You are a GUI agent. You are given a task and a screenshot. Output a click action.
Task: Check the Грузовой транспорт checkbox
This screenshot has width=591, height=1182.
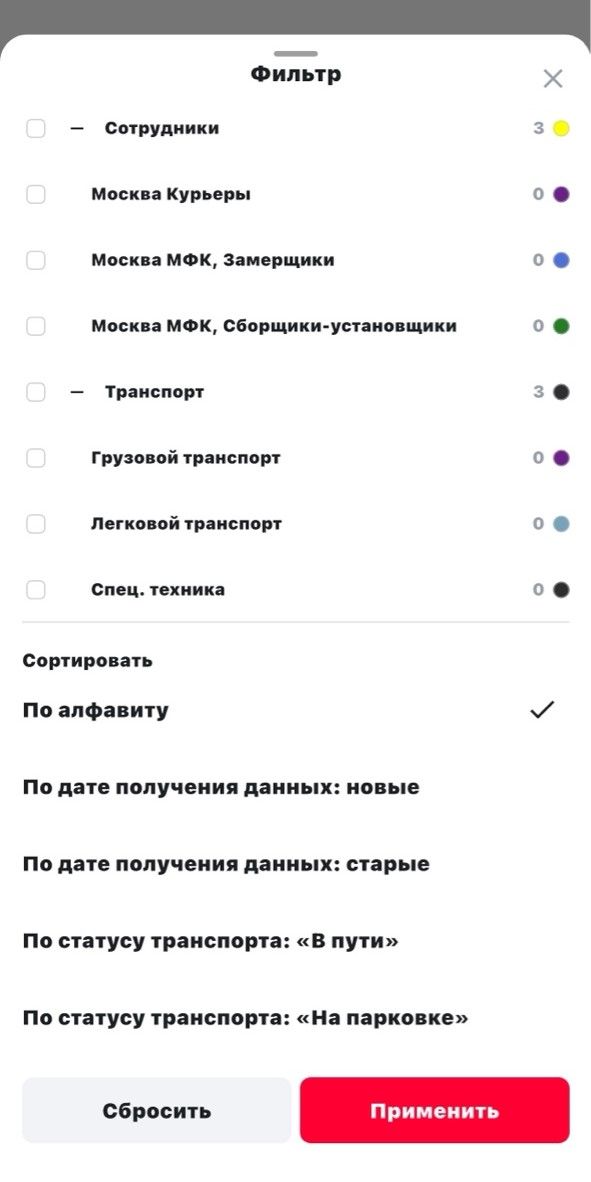click(35, 458)
